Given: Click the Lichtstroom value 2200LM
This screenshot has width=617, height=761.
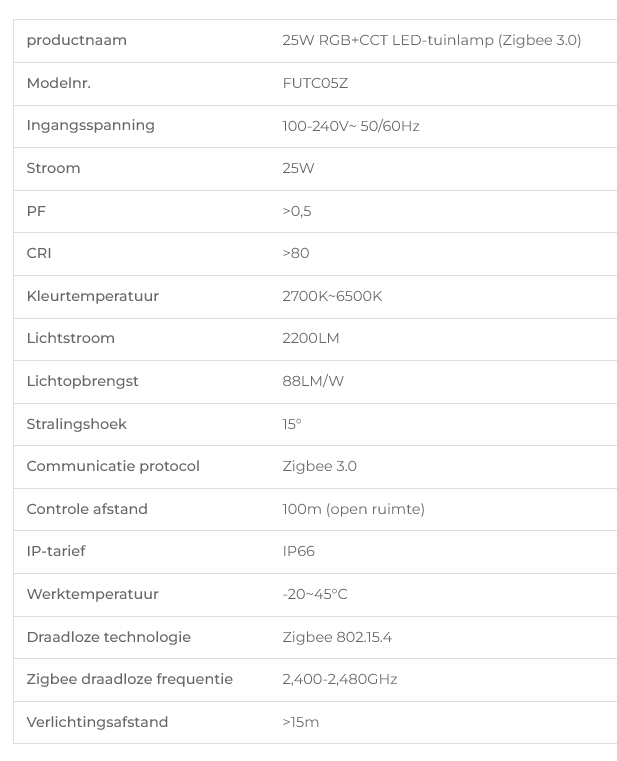Looking at the screenshot, I should (x=311, y=338).
